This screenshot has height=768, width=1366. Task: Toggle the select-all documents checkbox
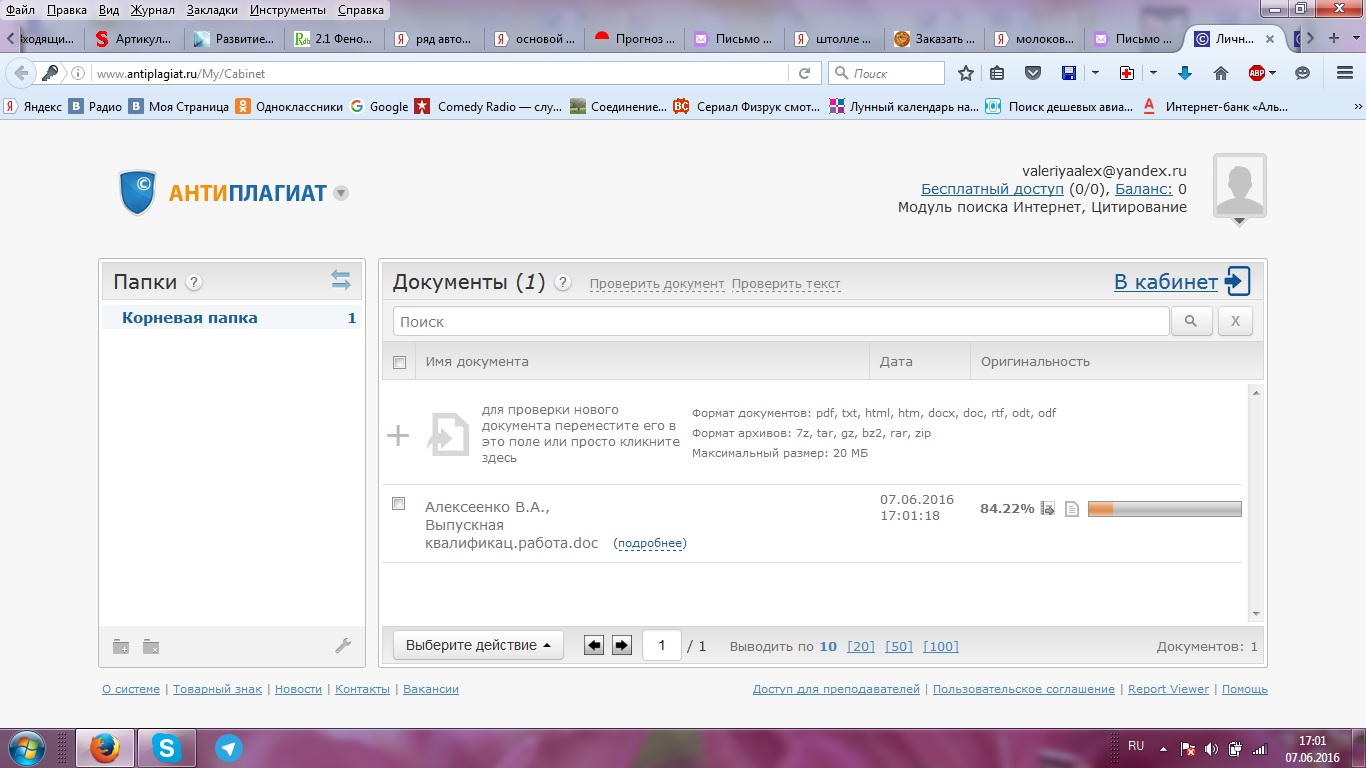(x=400, y=362)
